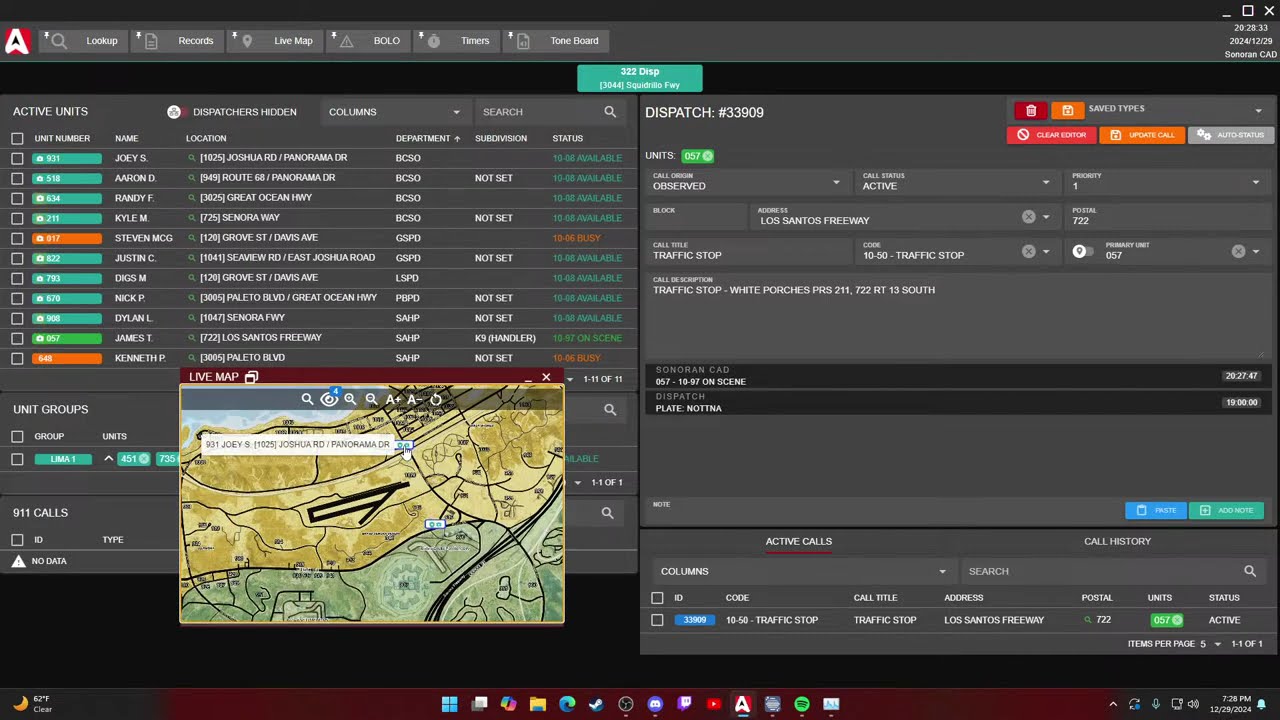Check the box for unit 057 James T.
Image resolution: width=1280 pixels, height=720 pixels.
pyautogui.click(x=17, y=338)
